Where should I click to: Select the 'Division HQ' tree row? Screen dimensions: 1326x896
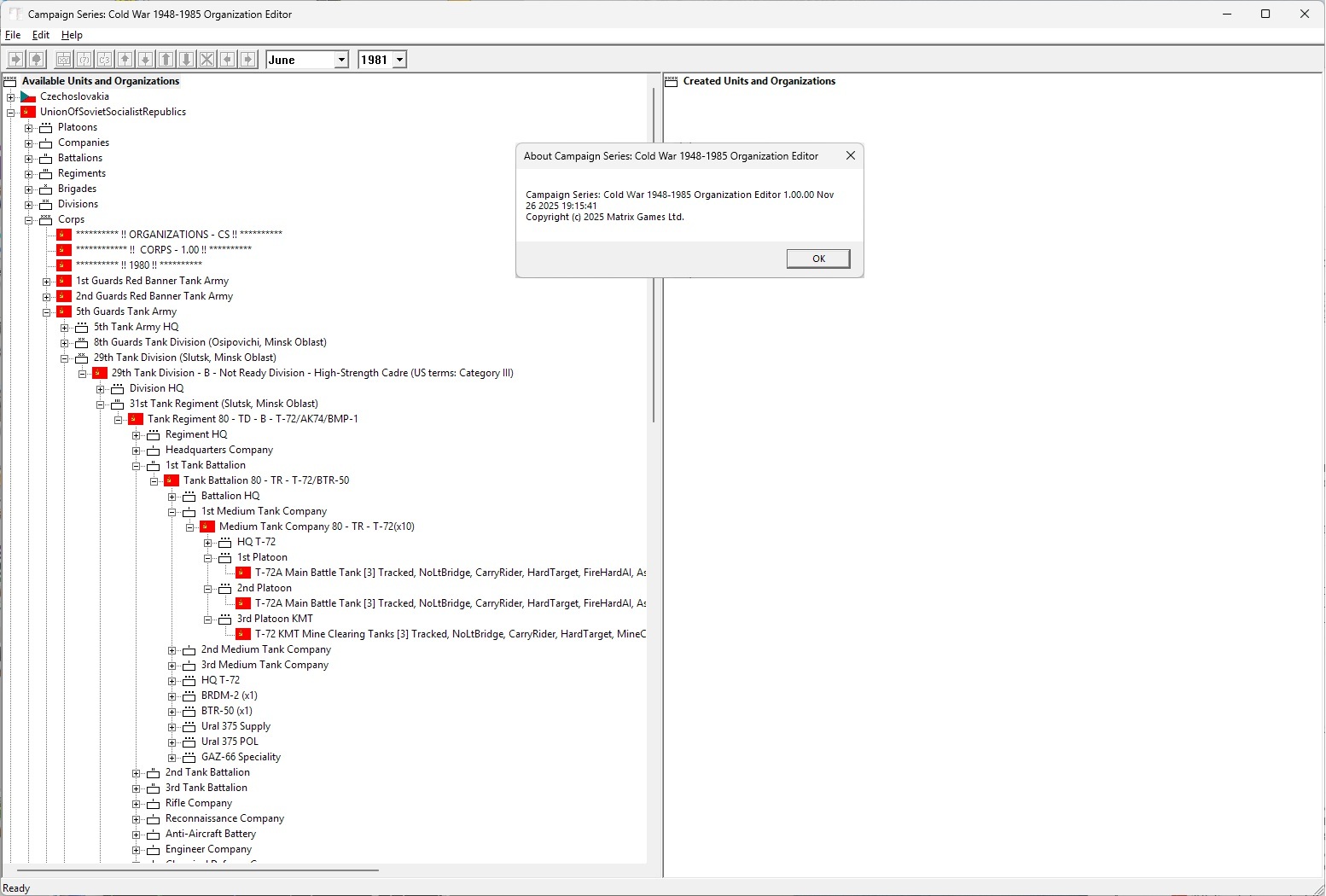[156, 388]
